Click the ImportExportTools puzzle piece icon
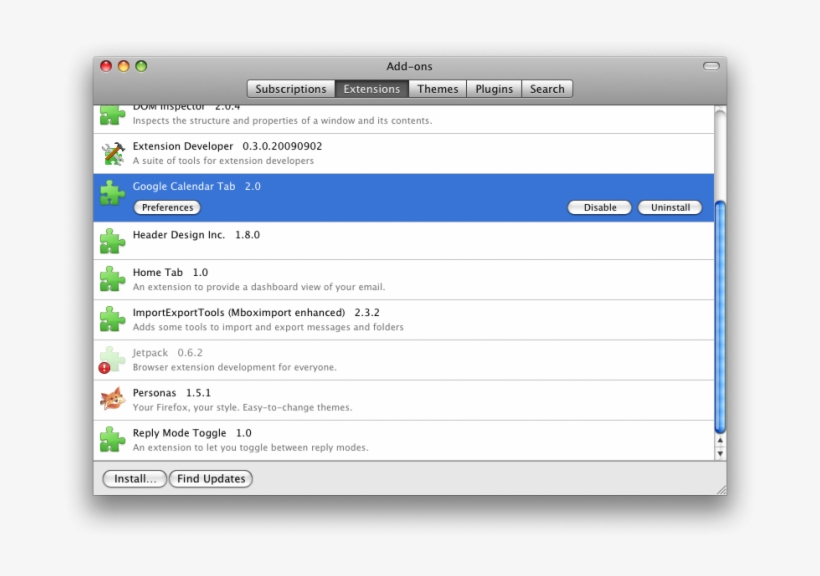The image size is (820, 576). tap(112, 319)
